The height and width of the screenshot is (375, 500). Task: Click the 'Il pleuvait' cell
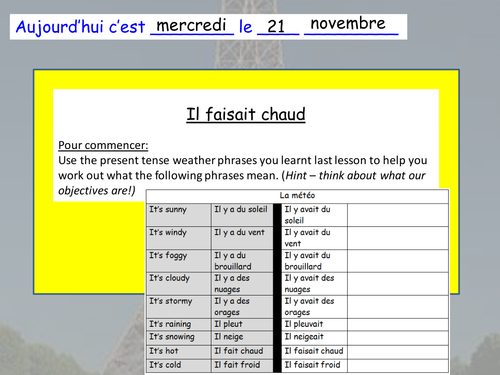pos(314,324)
